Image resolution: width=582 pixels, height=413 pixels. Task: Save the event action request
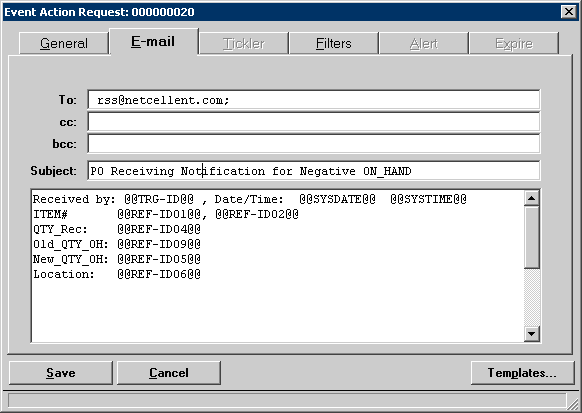61,373
